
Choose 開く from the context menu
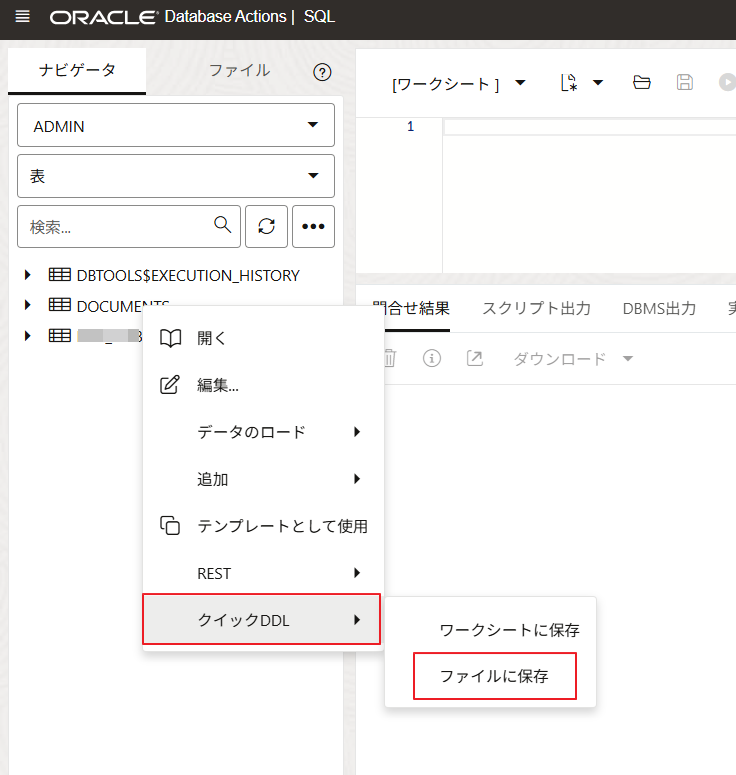(x=263, y=338)
